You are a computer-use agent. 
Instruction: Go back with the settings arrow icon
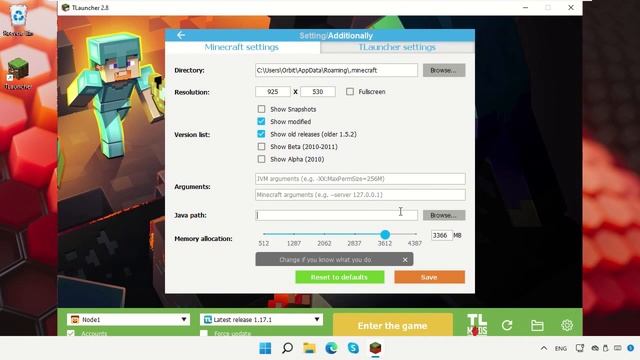tap(181, 36)
